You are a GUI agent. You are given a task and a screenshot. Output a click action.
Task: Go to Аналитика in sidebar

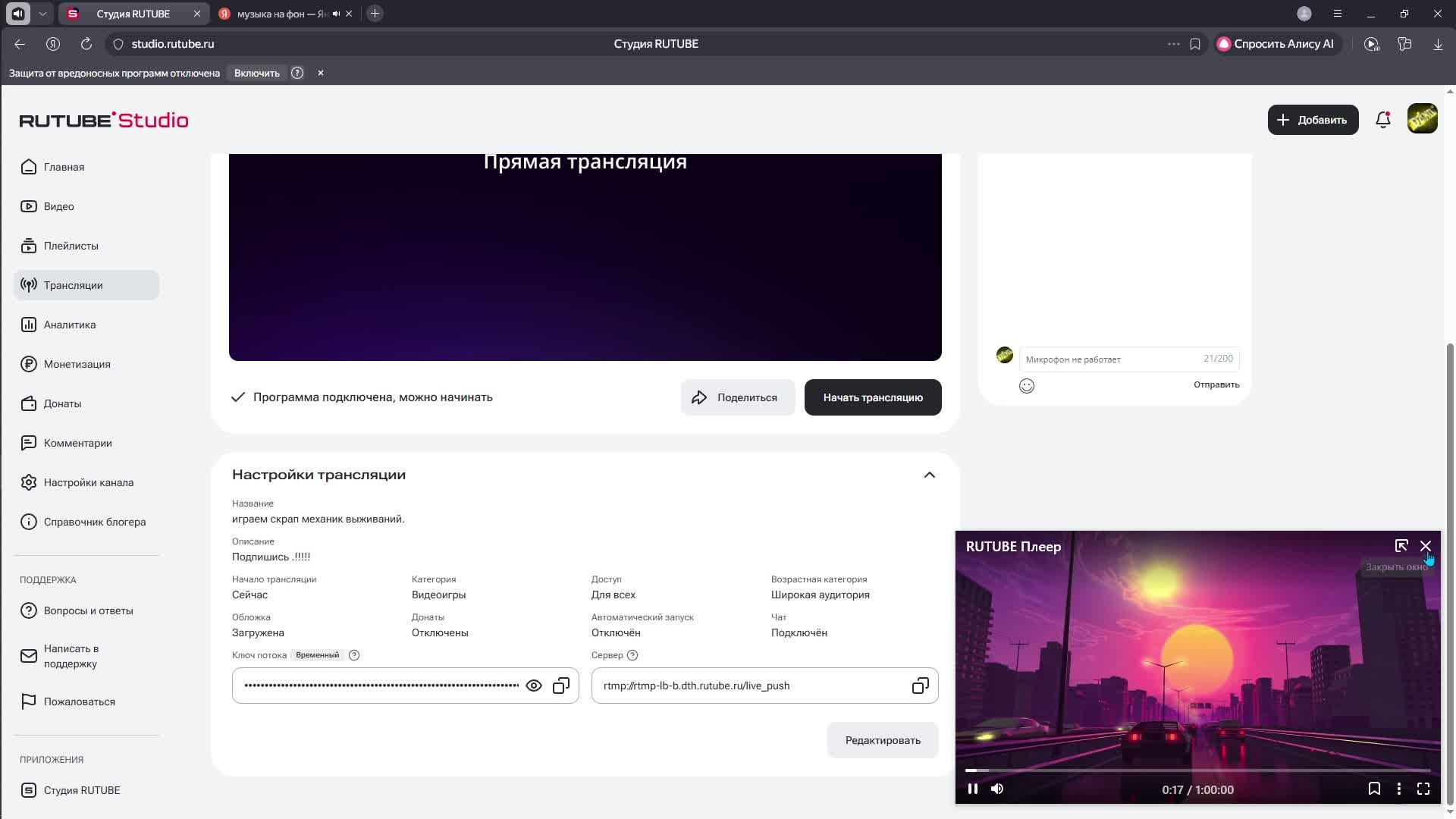70,325
